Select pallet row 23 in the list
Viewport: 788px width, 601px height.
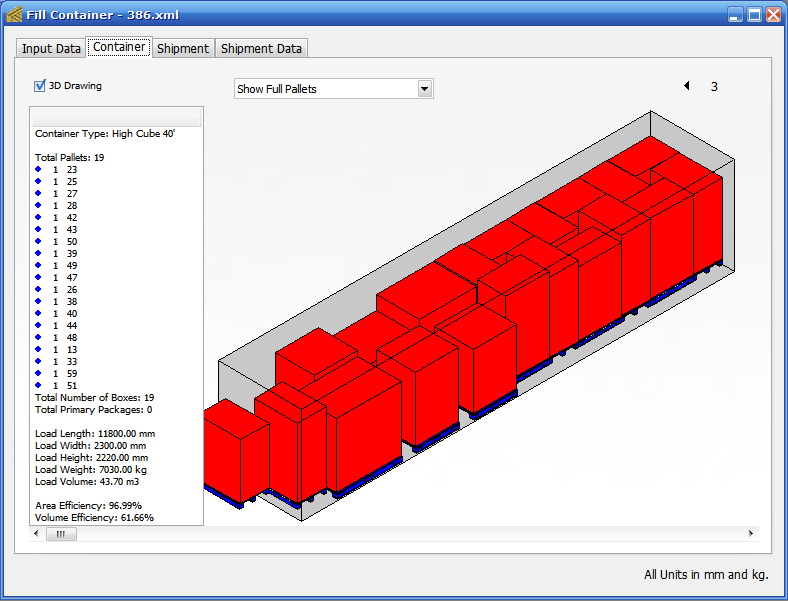[x=56, y=170]
